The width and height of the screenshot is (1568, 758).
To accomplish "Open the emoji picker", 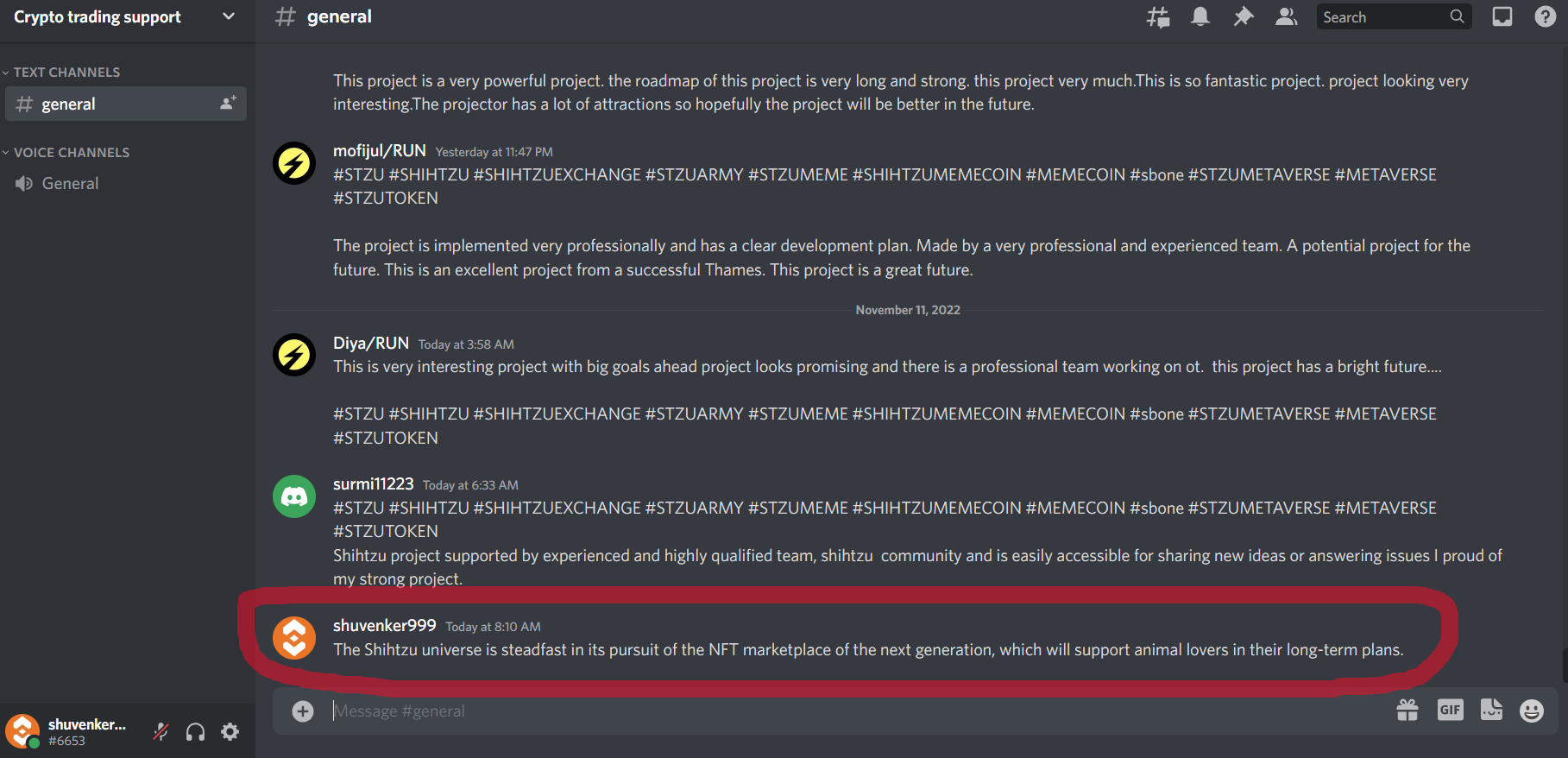I will 1532,711.
